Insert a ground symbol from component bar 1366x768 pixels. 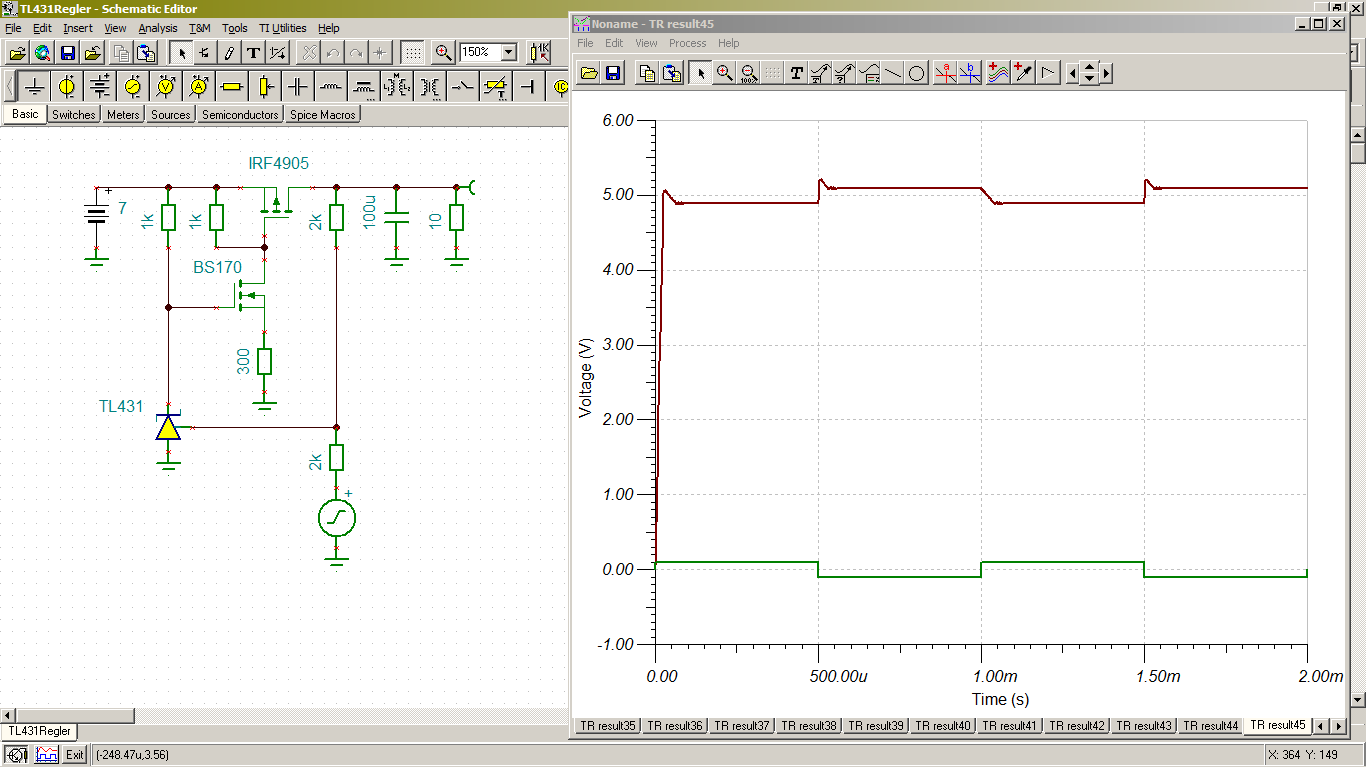pos(35,87)
